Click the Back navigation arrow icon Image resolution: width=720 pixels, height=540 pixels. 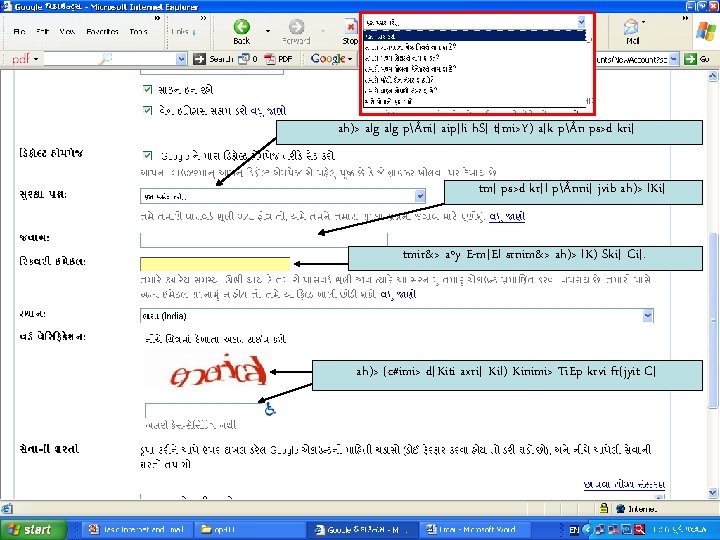point(242,27)
